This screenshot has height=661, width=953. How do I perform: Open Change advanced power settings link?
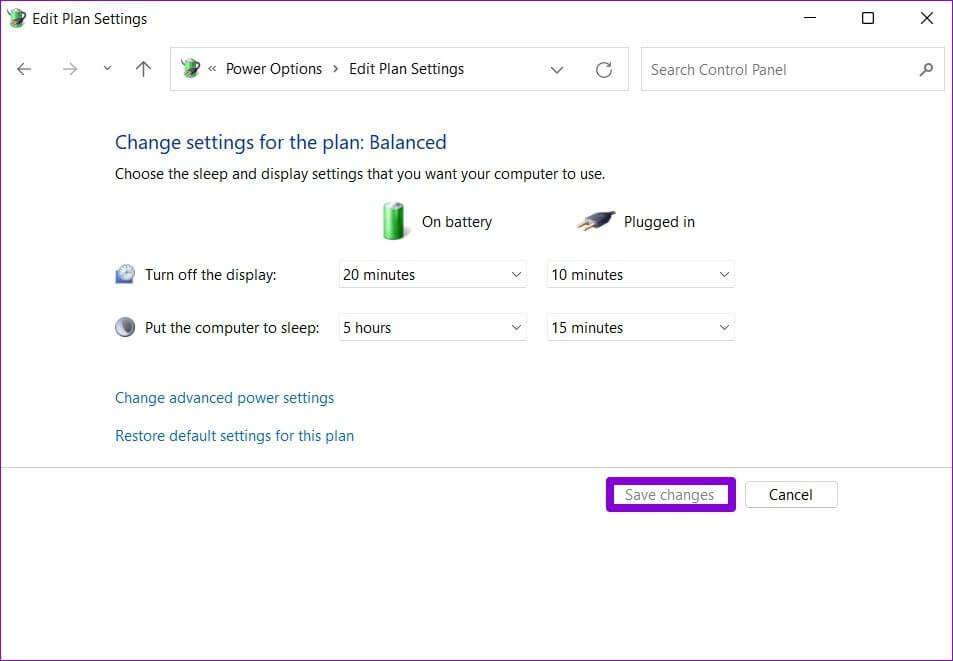coord(224,398)
